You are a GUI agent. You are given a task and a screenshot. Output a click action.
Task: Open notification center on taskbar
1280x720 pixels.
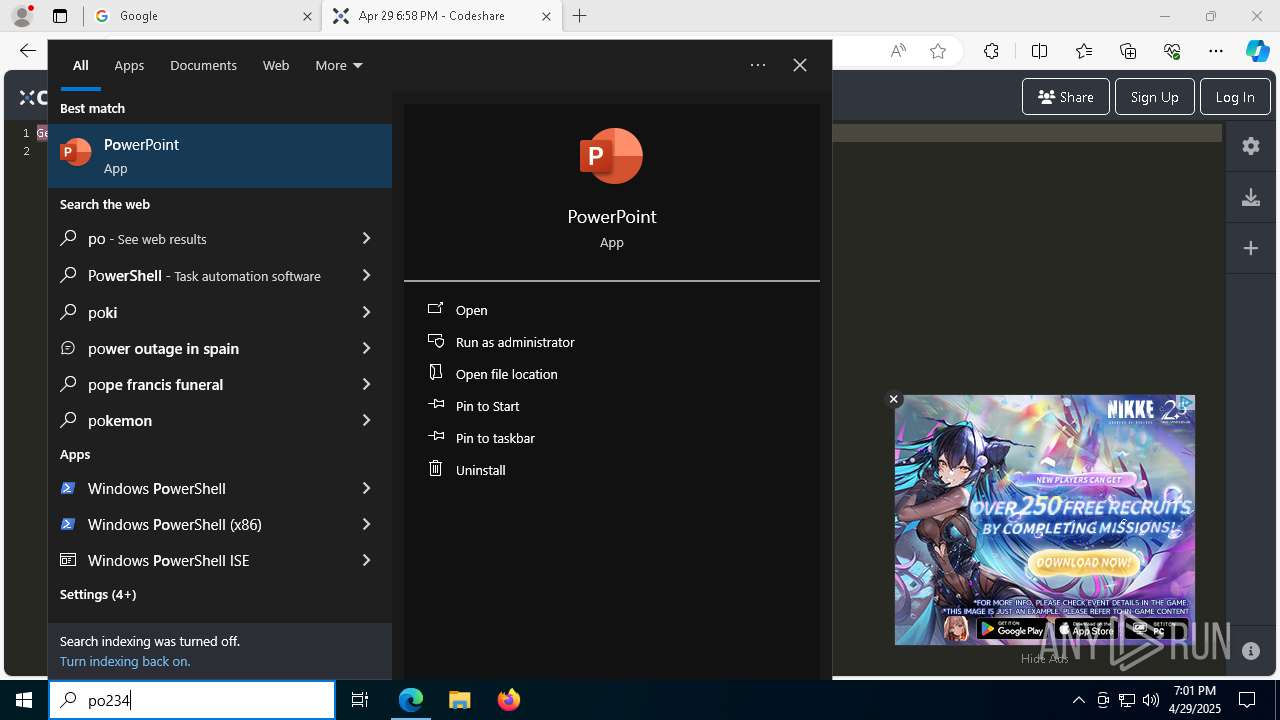click(1247, 700)
